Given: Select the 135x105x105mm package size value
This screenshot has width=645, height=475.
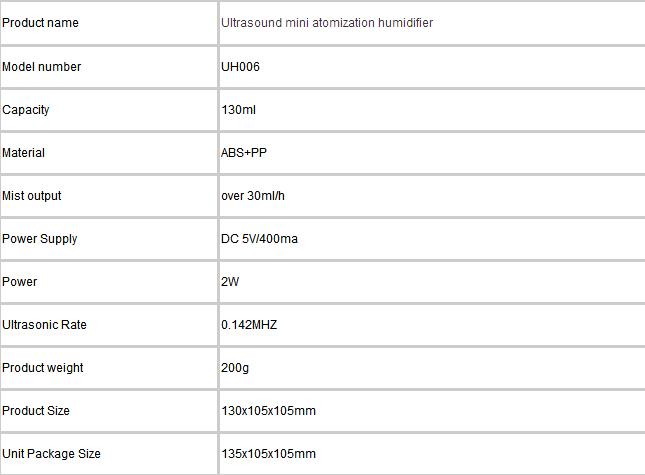Looking at the screenshot, I should (x=269, y=454).
